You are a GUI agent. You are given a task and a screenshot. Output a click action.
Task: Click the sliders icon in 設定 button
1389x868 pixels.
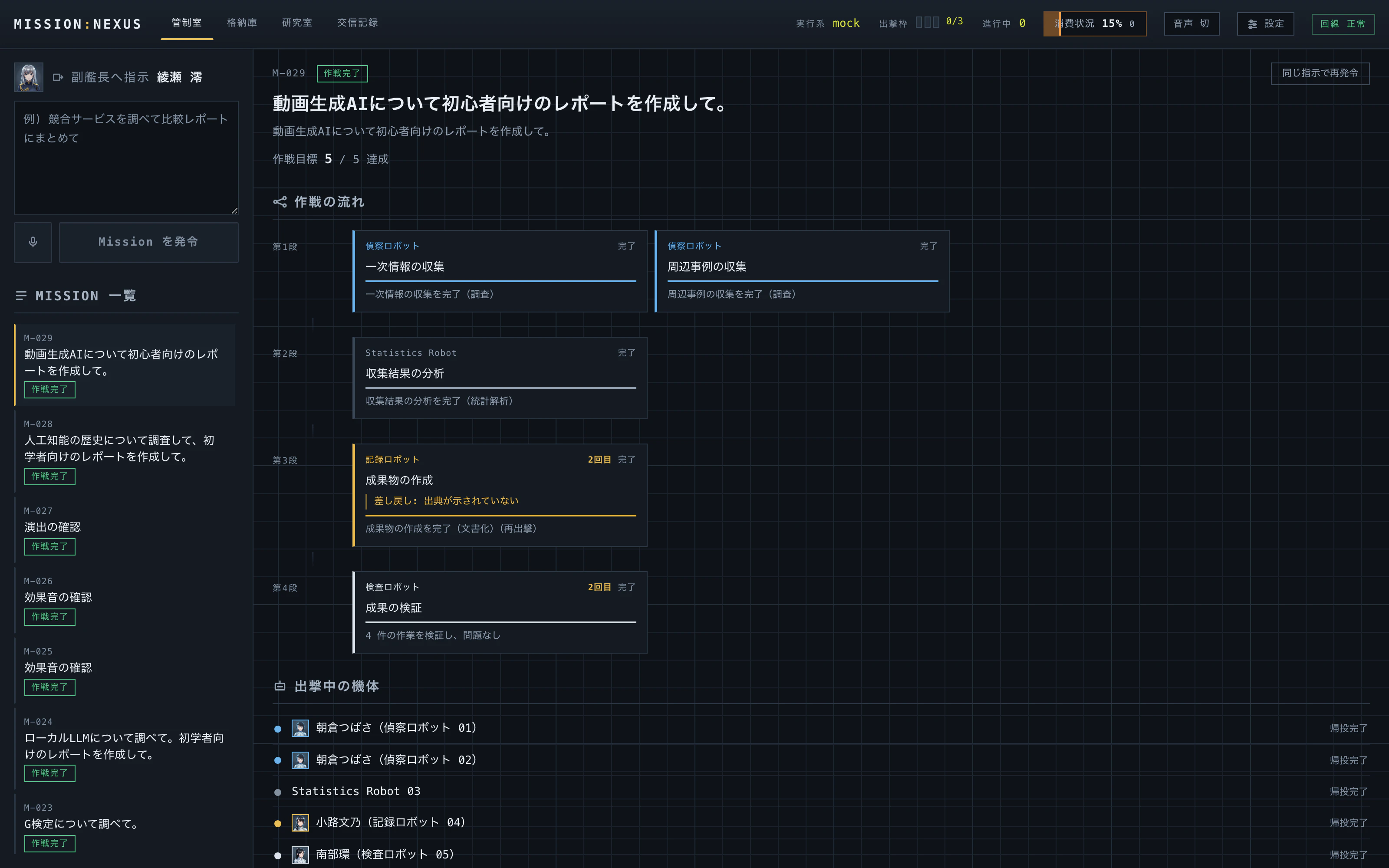1252,24
